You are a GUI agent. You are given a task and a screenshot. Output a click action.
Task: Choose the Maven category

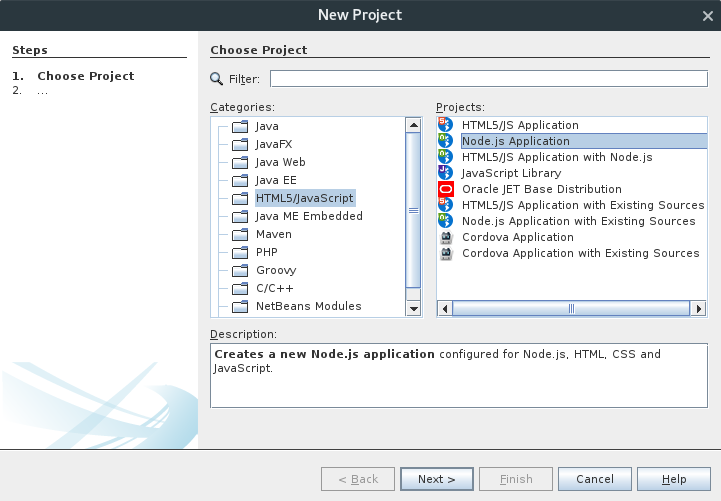(274, 234)
